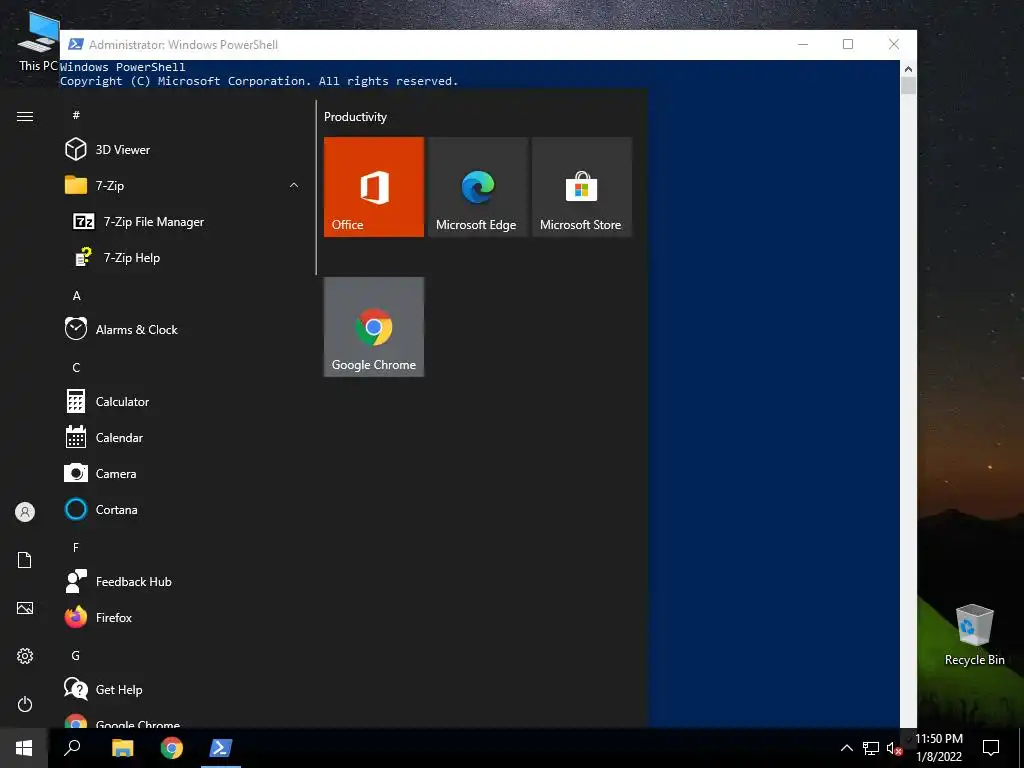Click the PowerShell scrollbar up arrow
The width and height of the screenshot is (1024, 768).
[908, 69]
